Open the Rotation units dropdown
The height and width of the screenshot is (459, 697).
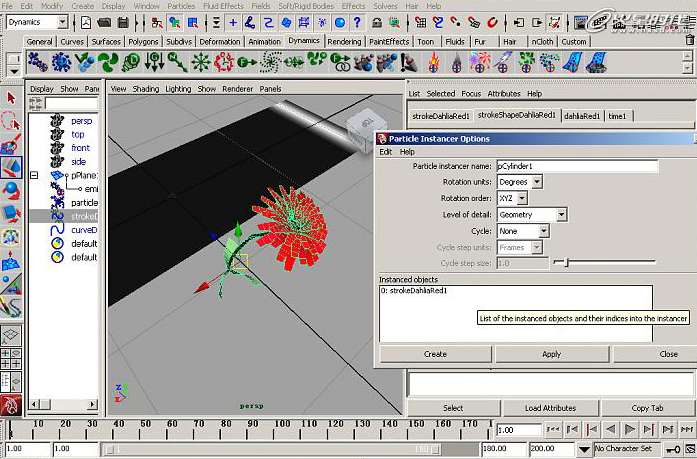click(x=519, y=182)
